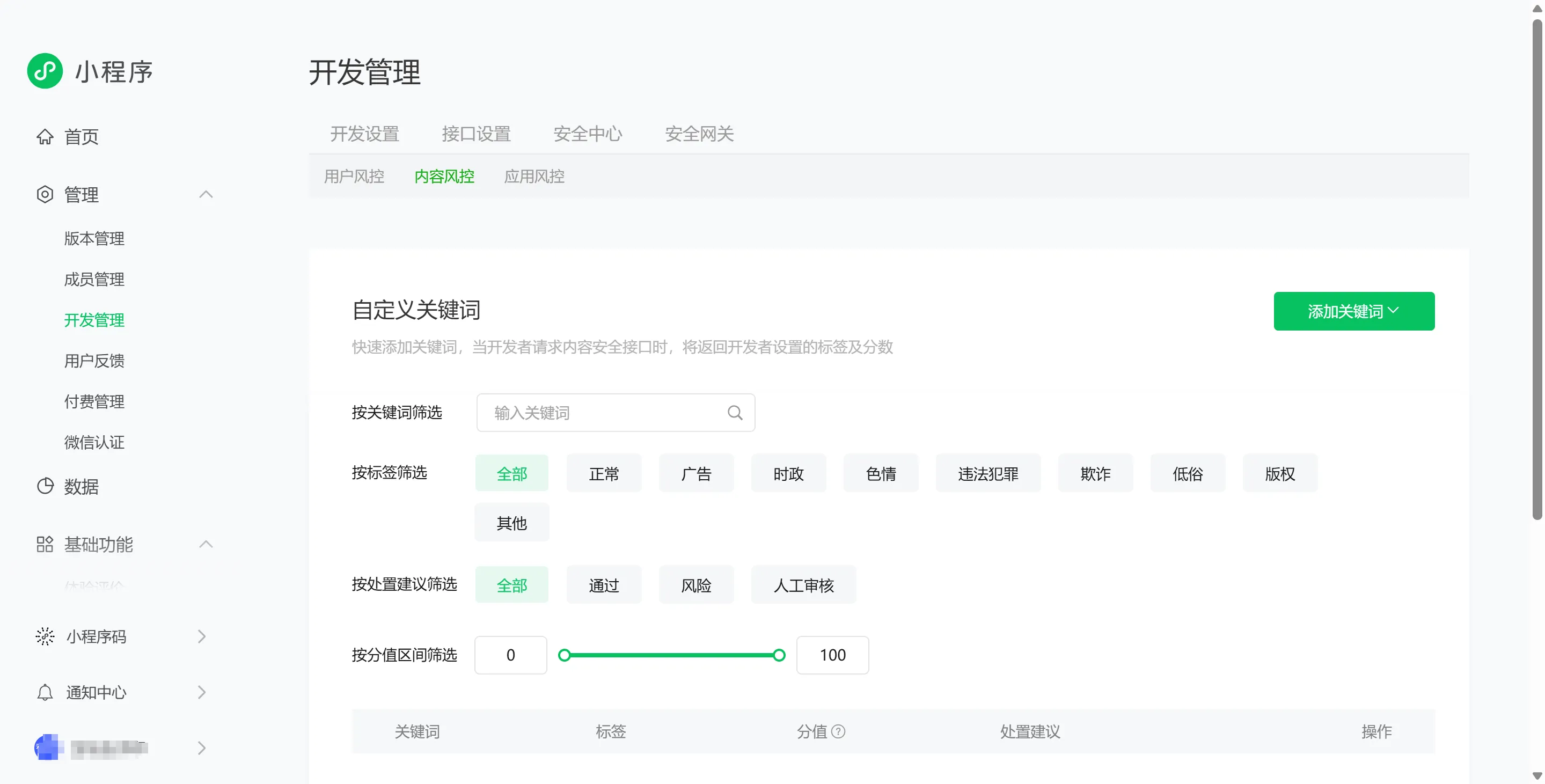Click the right handle of score slider
Viewport: 1545px width, 784px height.
click(x=779, y=655)
